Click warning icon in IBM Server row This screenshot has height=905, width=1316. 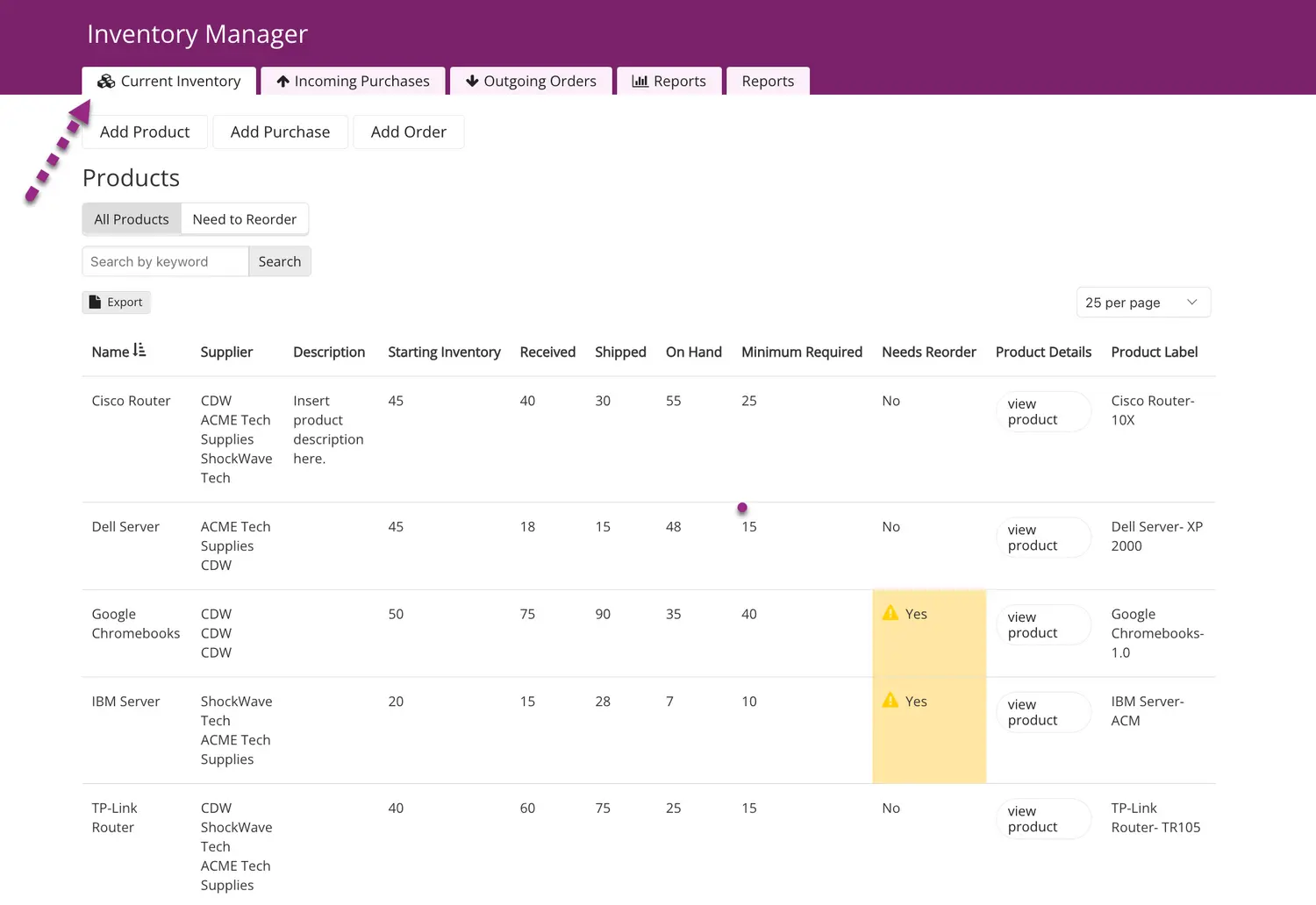(x=890, y=700)
